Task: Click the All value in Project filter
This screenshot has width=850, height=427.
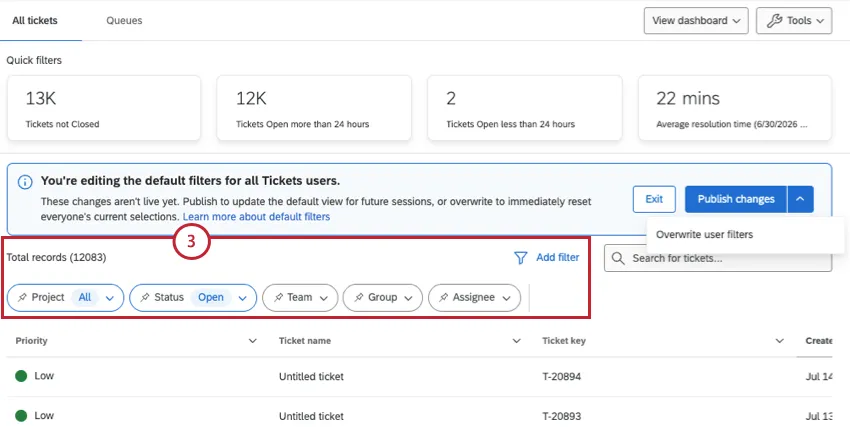Action: point(85,297)
